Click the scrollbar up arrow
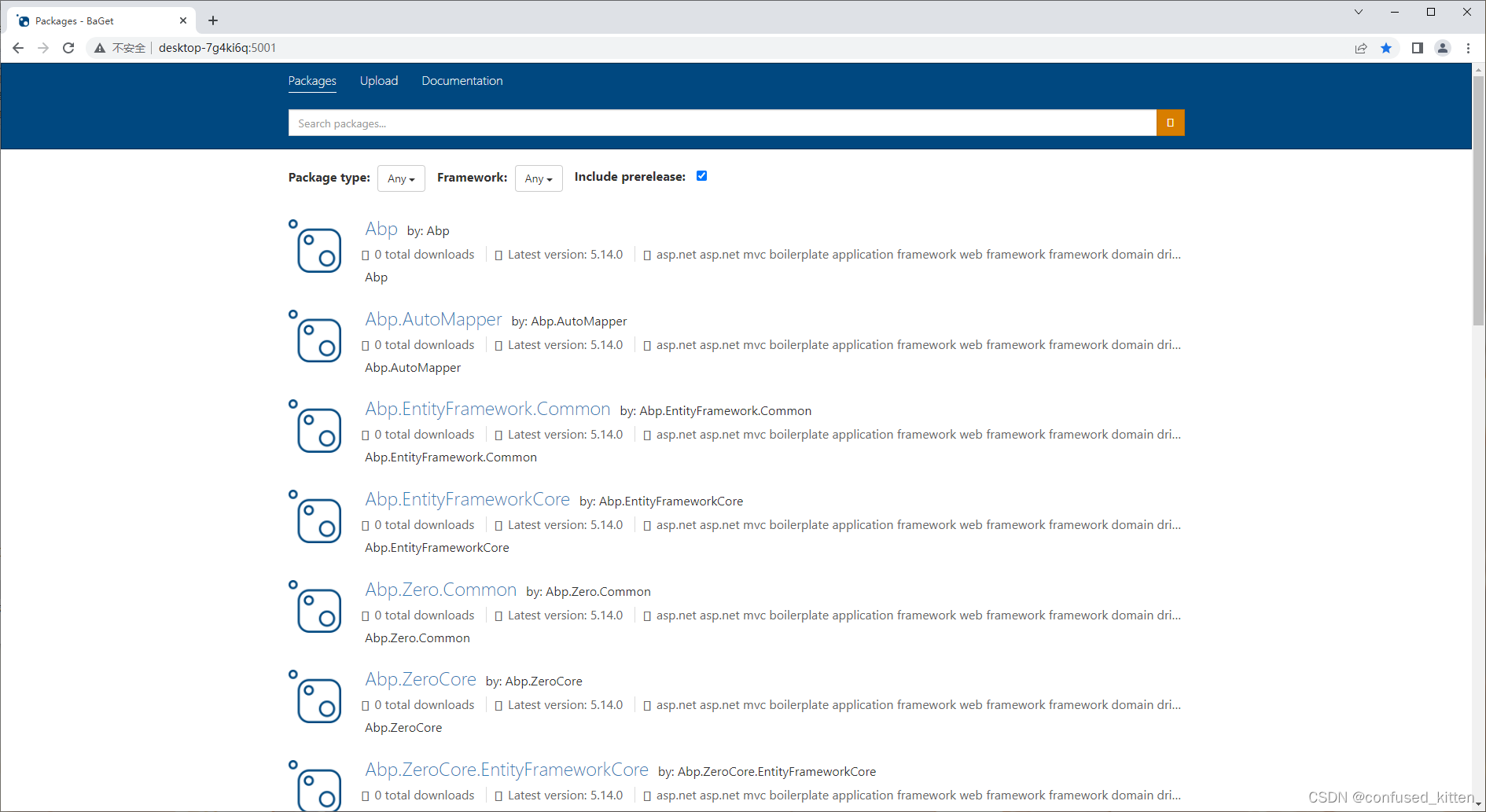1486x812 pixels. [x=1478, y=70]
